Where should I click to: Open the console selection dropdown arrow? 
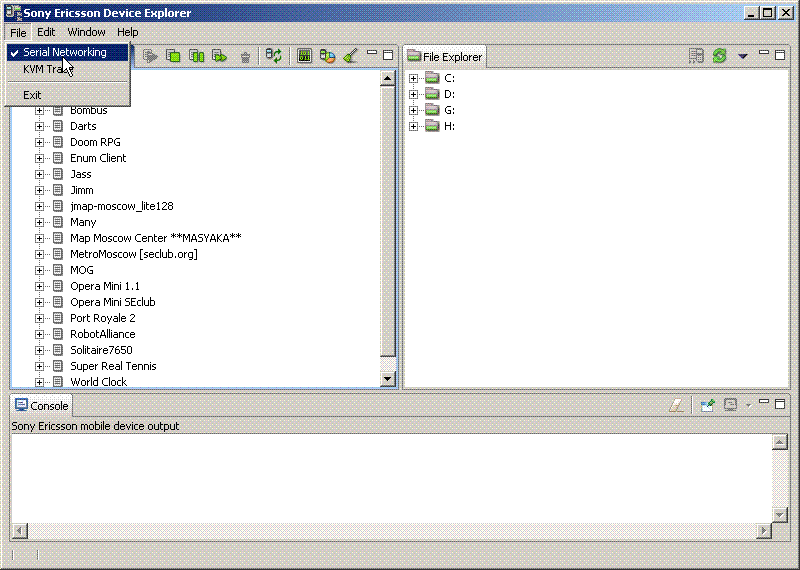[x=748, y=406]
